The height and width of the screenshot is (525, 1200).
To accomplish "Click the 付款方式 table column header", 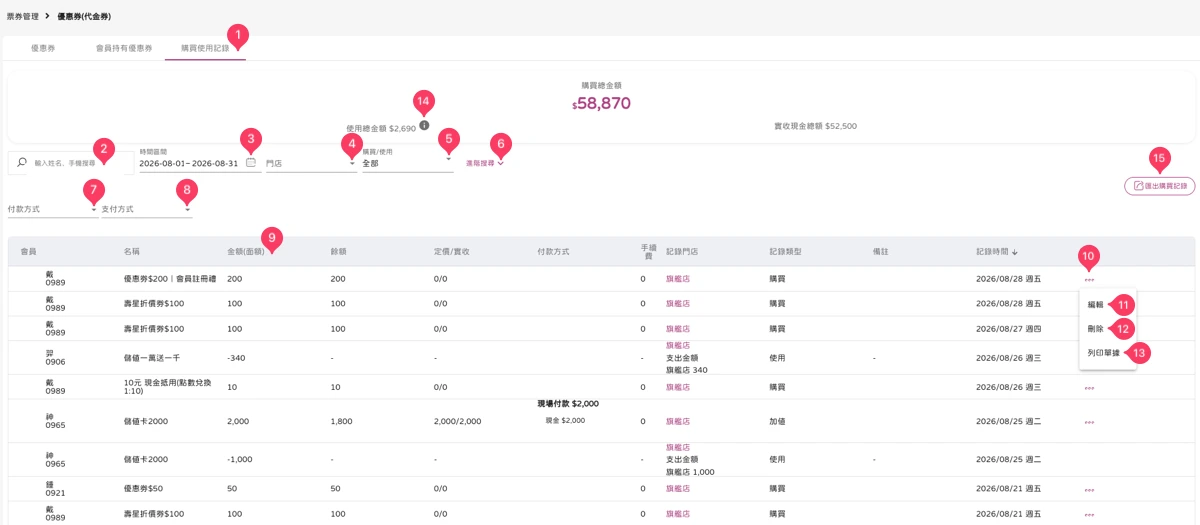I will (x=553, y=252).
